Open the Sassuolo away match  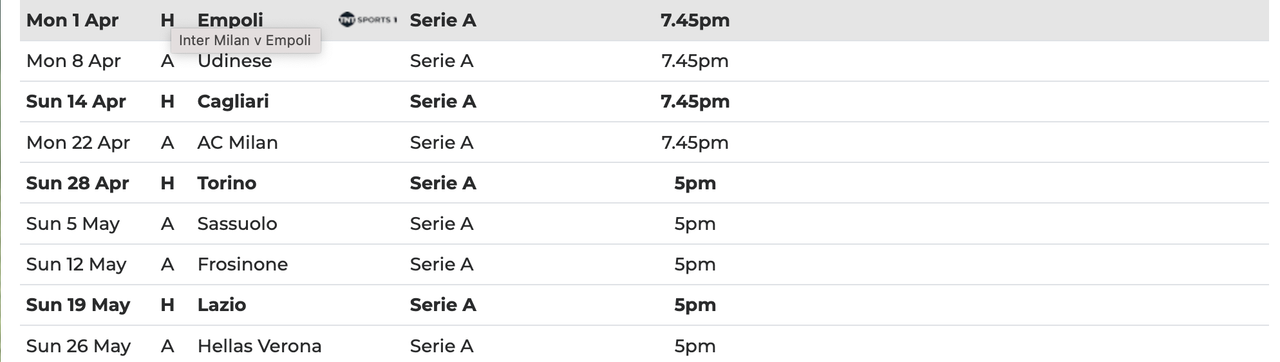[x=238, y=224]
